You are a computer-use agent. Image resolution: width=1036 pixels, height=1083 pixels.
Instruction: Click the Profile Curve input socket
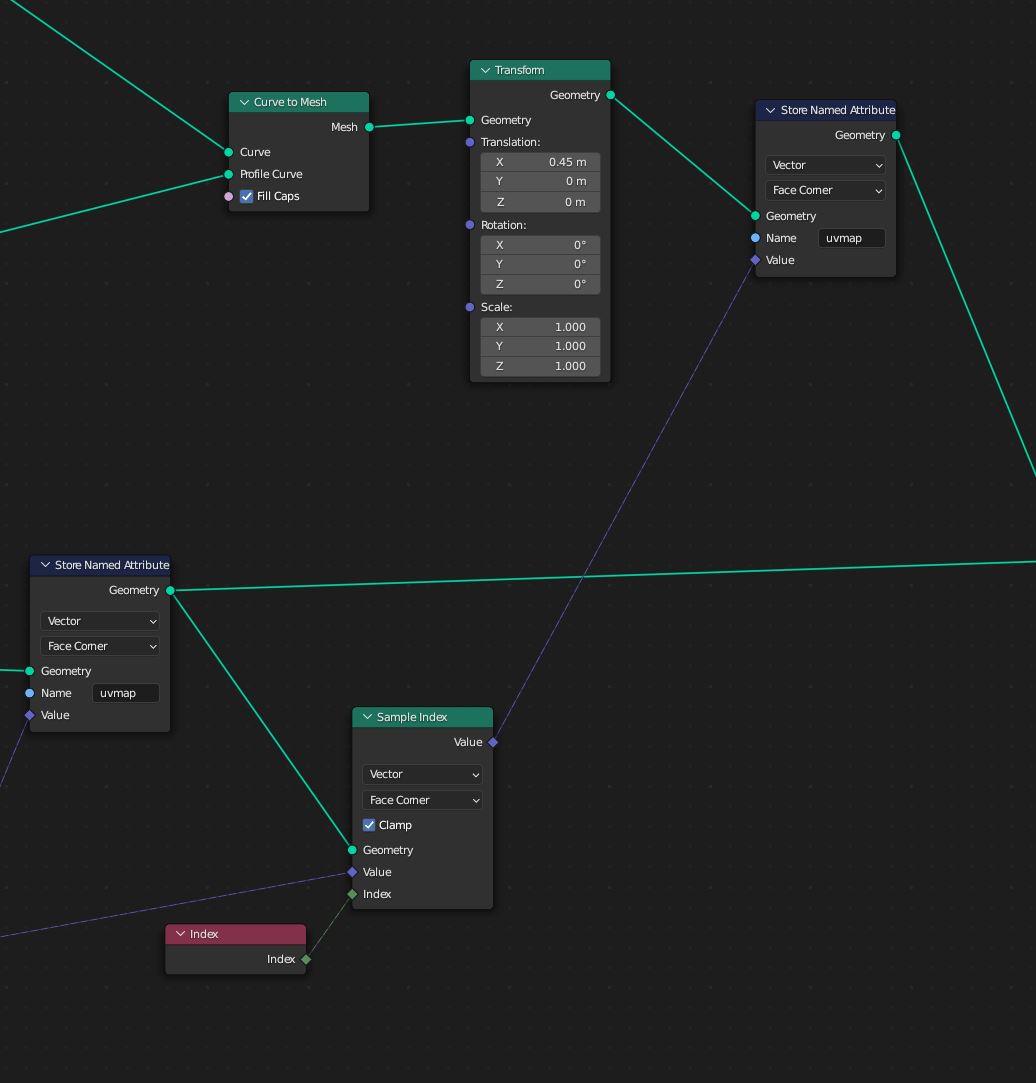click(229, 174)
